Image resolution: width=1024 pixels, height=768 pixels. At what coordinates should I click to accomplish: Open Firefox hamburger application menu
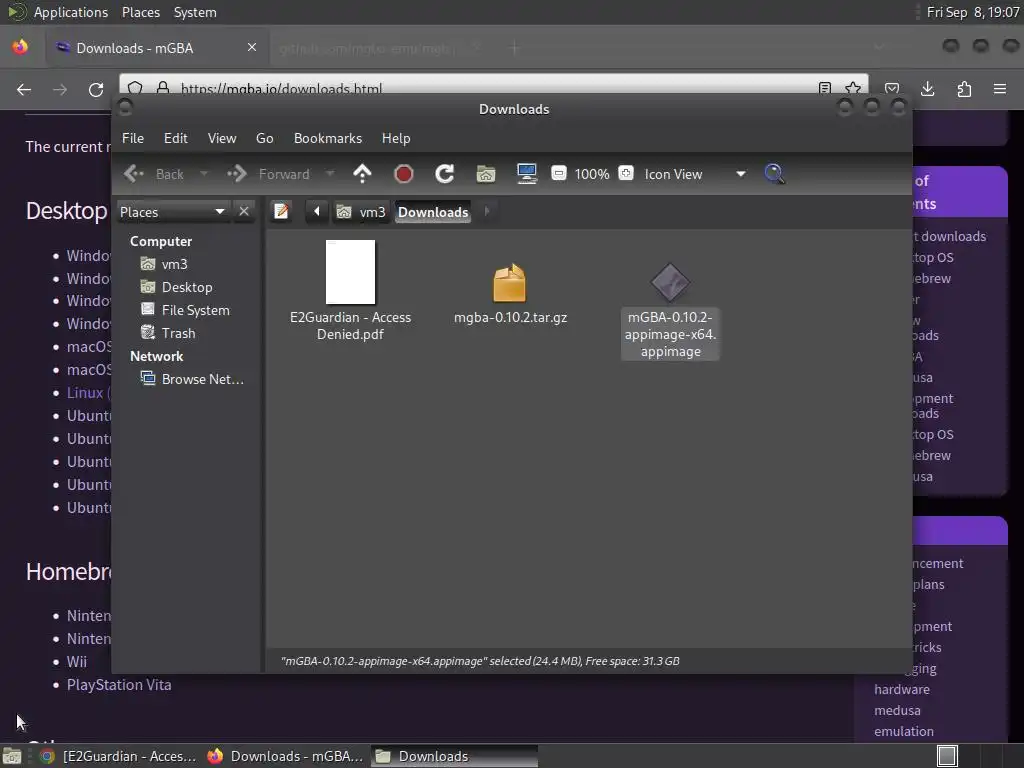tap(1000, 89)
